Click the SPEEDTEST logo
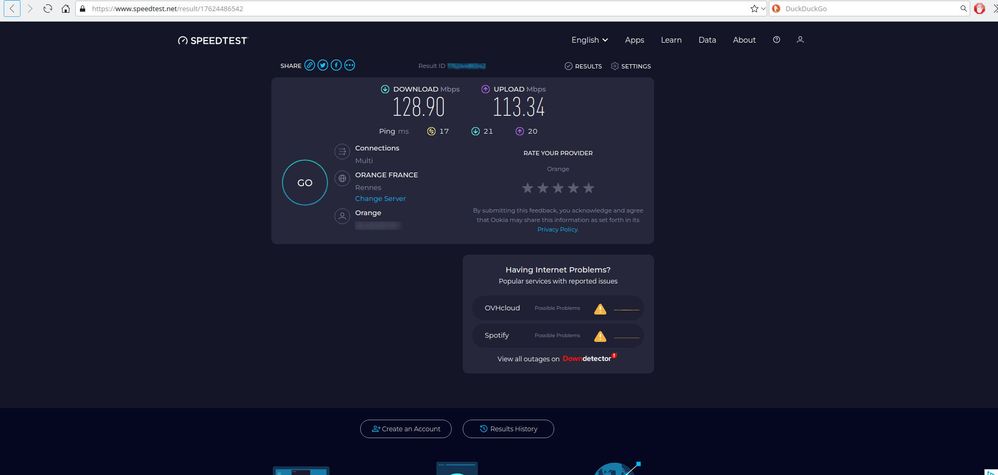 213,40
